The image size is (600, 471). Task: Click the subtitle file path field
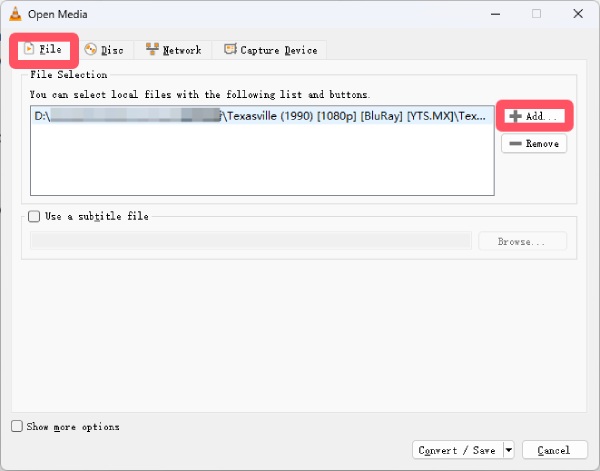click(x=251, y=241)
